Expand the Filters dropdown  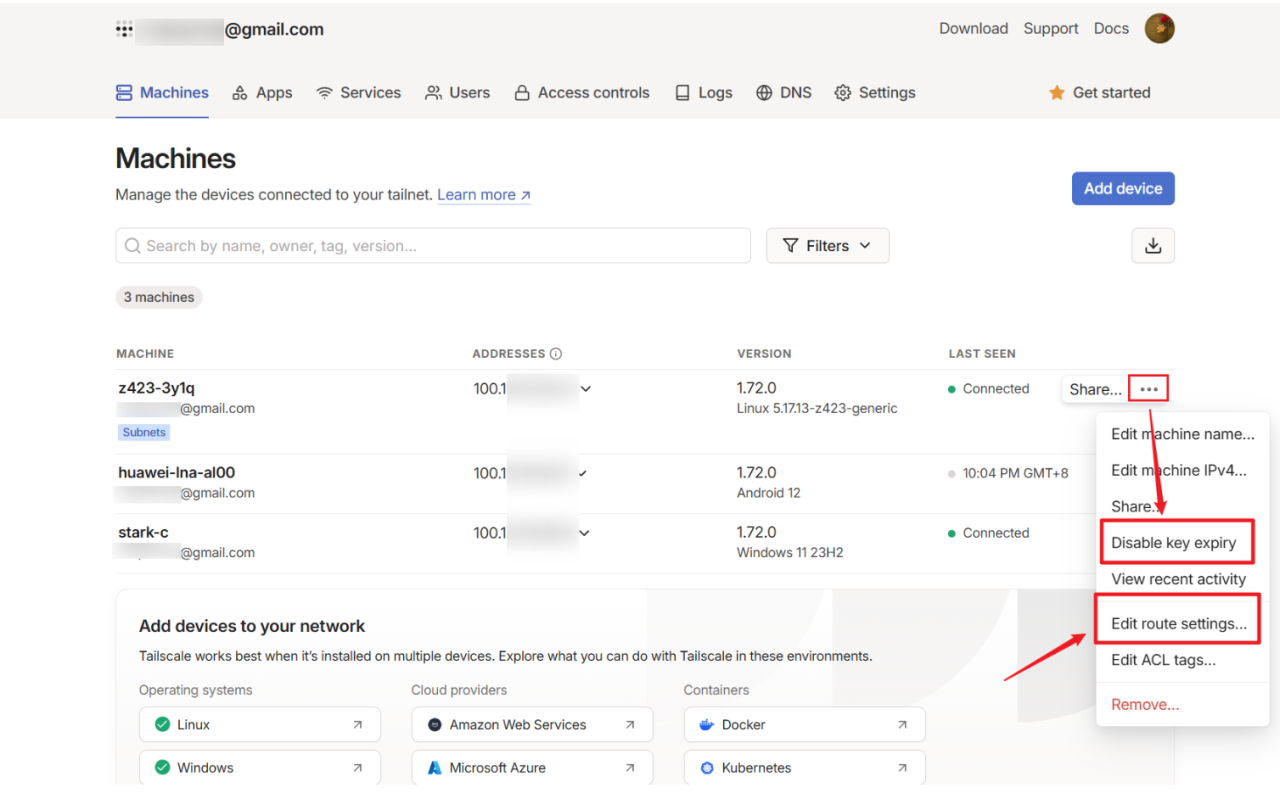pos(827,246)
